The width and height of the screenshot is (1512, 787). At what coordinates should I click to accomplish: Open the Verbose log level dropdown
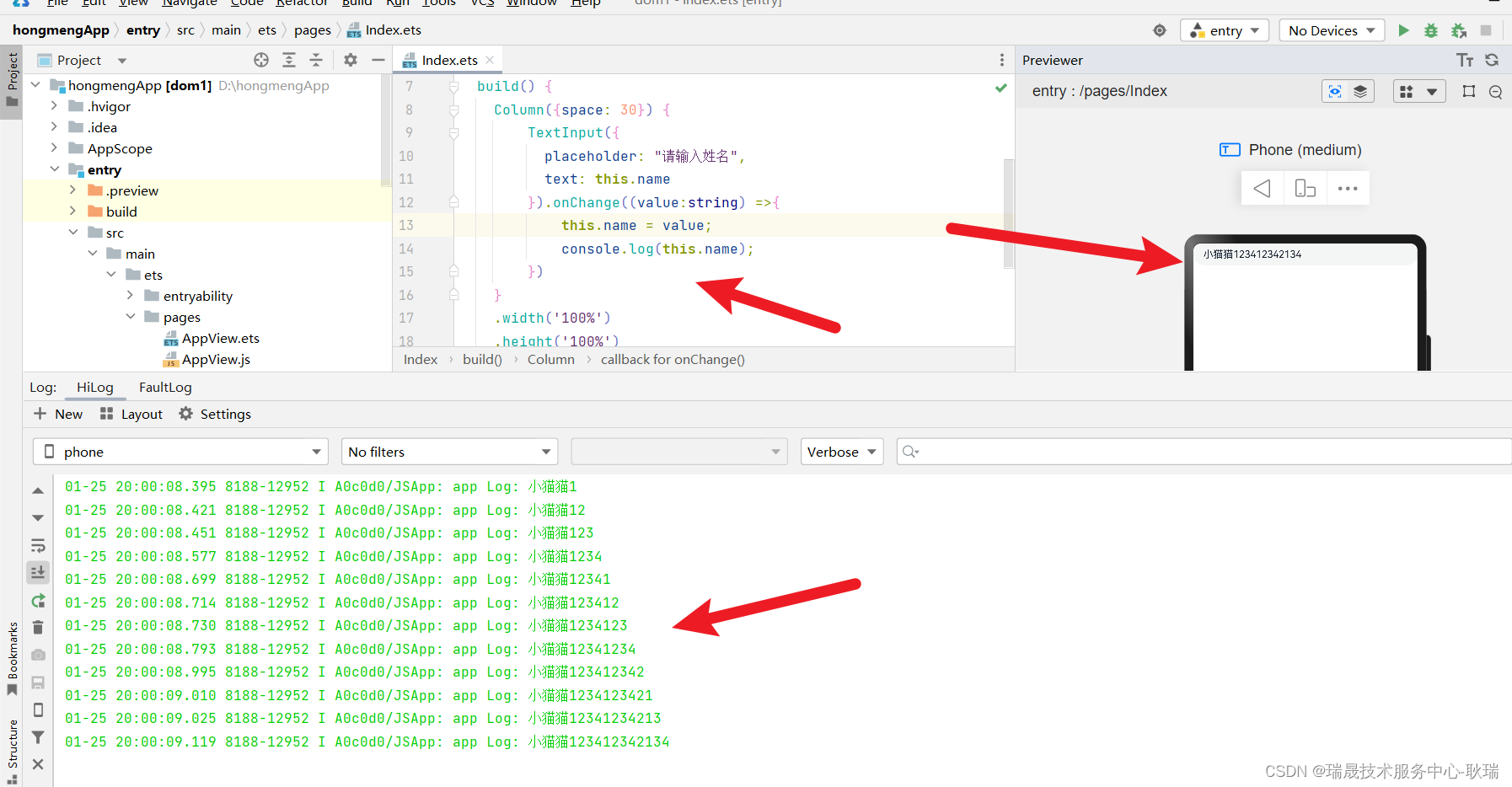tap(842, 452)
